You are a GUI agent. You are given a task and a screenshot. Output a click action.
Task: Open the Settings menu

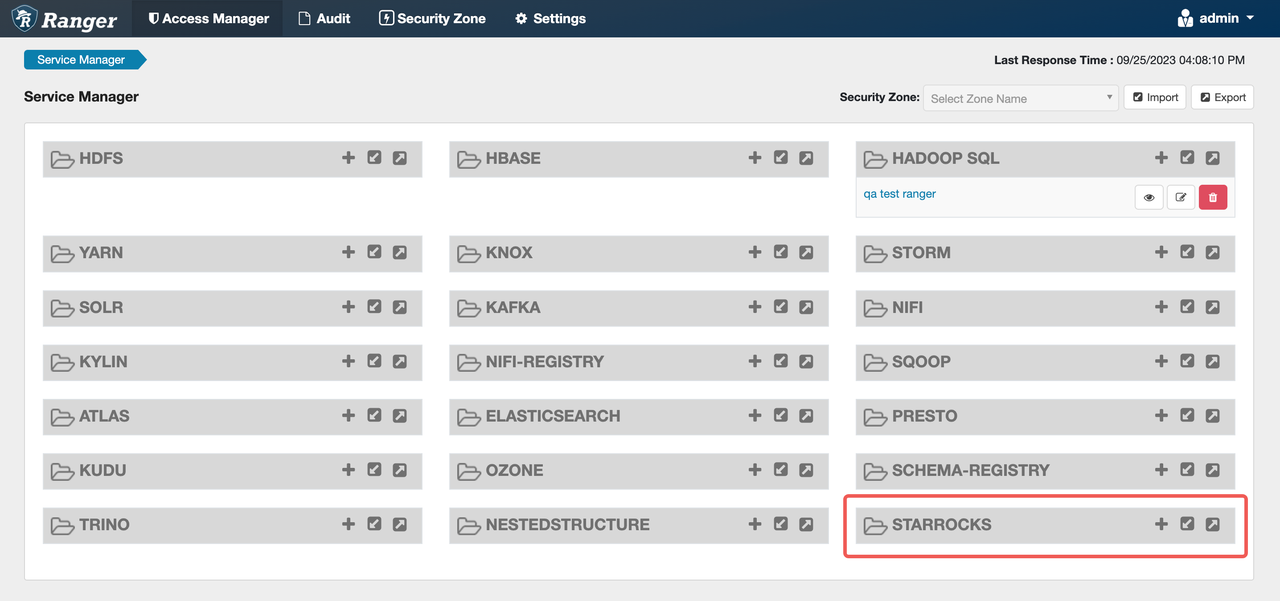point(550,18)
